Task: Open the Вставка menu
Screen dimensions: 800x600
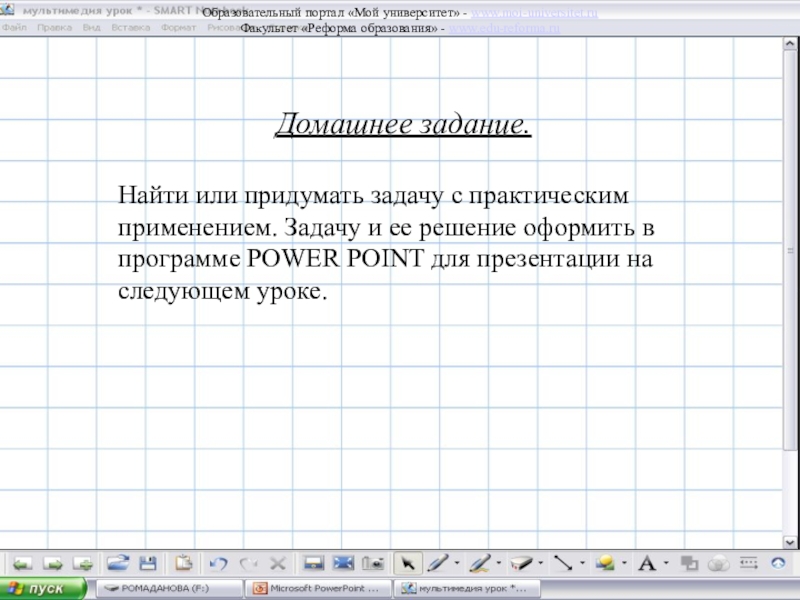Action: (x=130, y=28)
